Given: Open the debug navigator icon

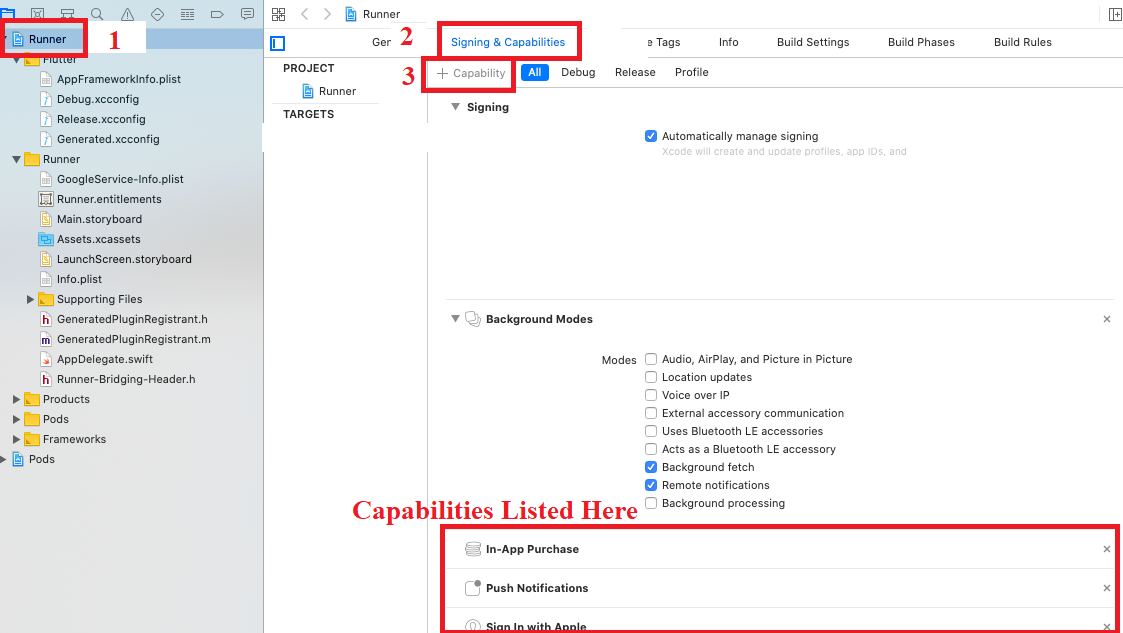Looking at the screenshot, I should tap(187, 14).
